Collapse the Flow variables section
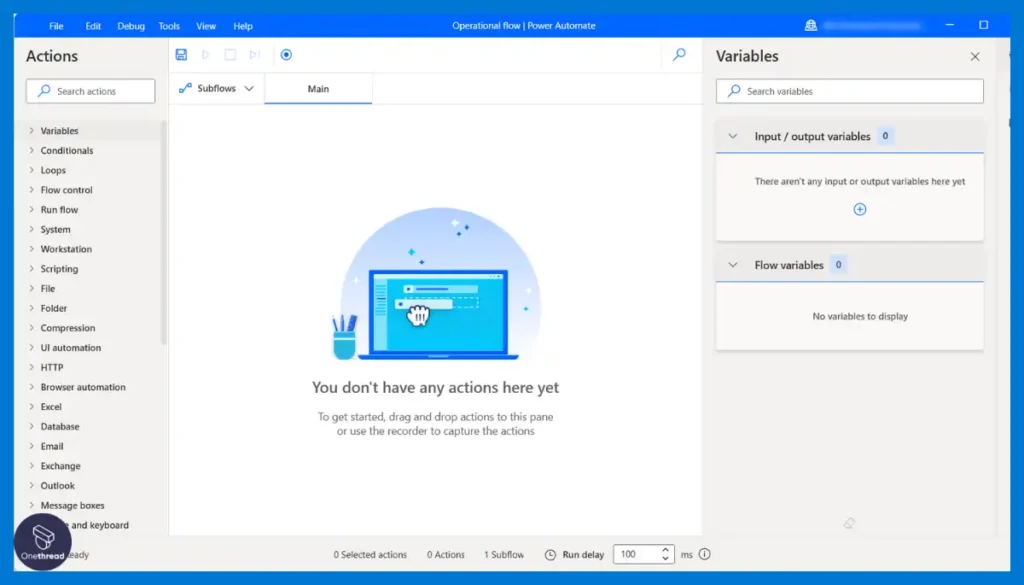This screenshot has height=585, width=1024. pyautogui.click(x=733, y=265)
